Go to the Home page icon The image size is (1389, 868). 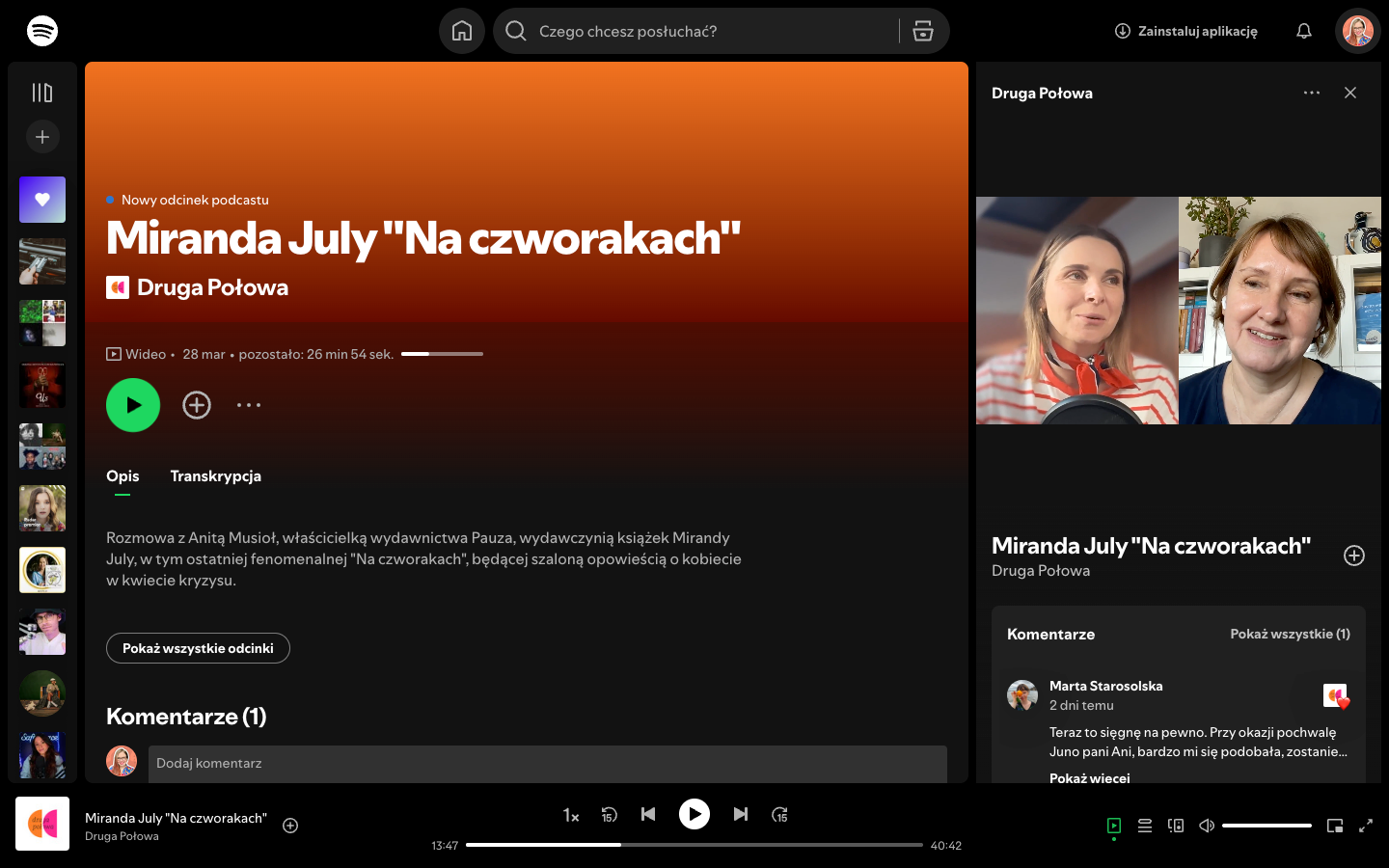(462, 31)
